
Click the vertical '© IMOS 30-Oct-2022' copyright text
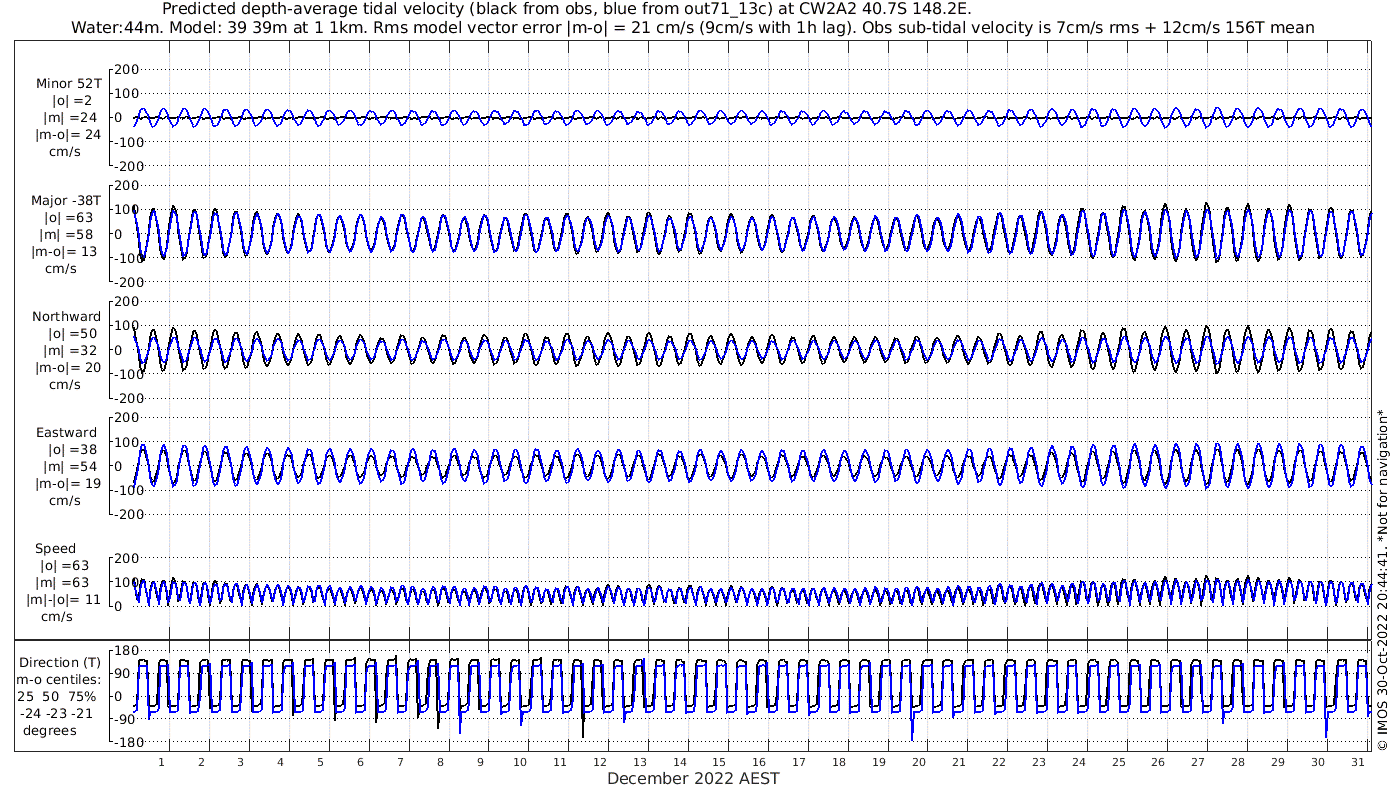point(1382,580)
